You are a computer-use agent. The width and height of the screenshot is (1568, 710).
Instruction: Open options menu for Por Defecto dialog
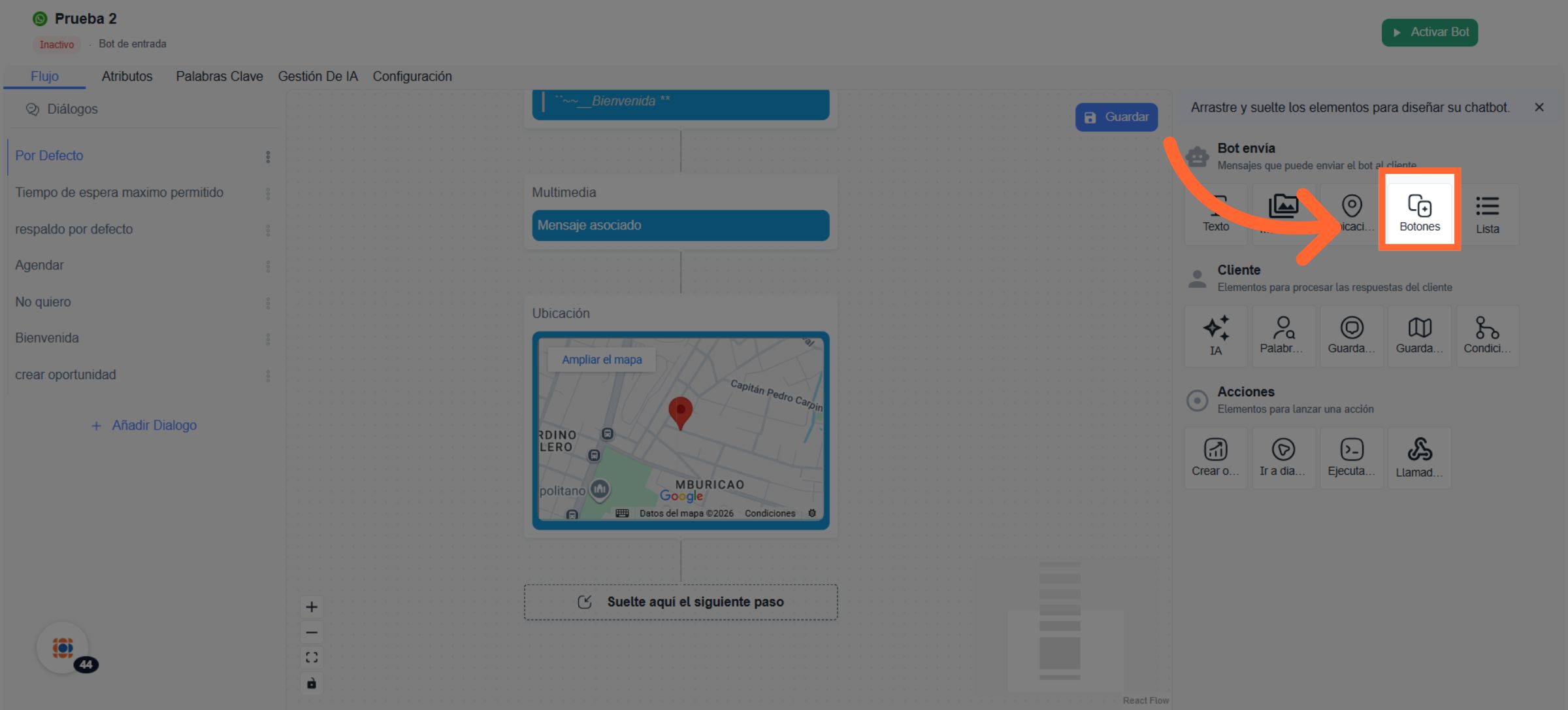point(268,157)
